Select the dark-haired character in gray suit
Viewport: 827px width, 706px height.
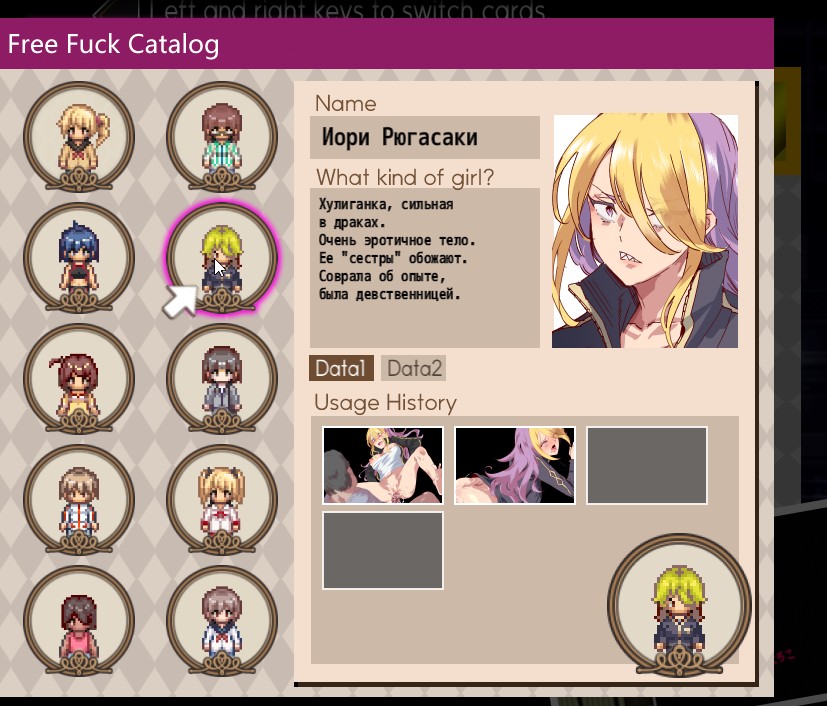[222, 379]
